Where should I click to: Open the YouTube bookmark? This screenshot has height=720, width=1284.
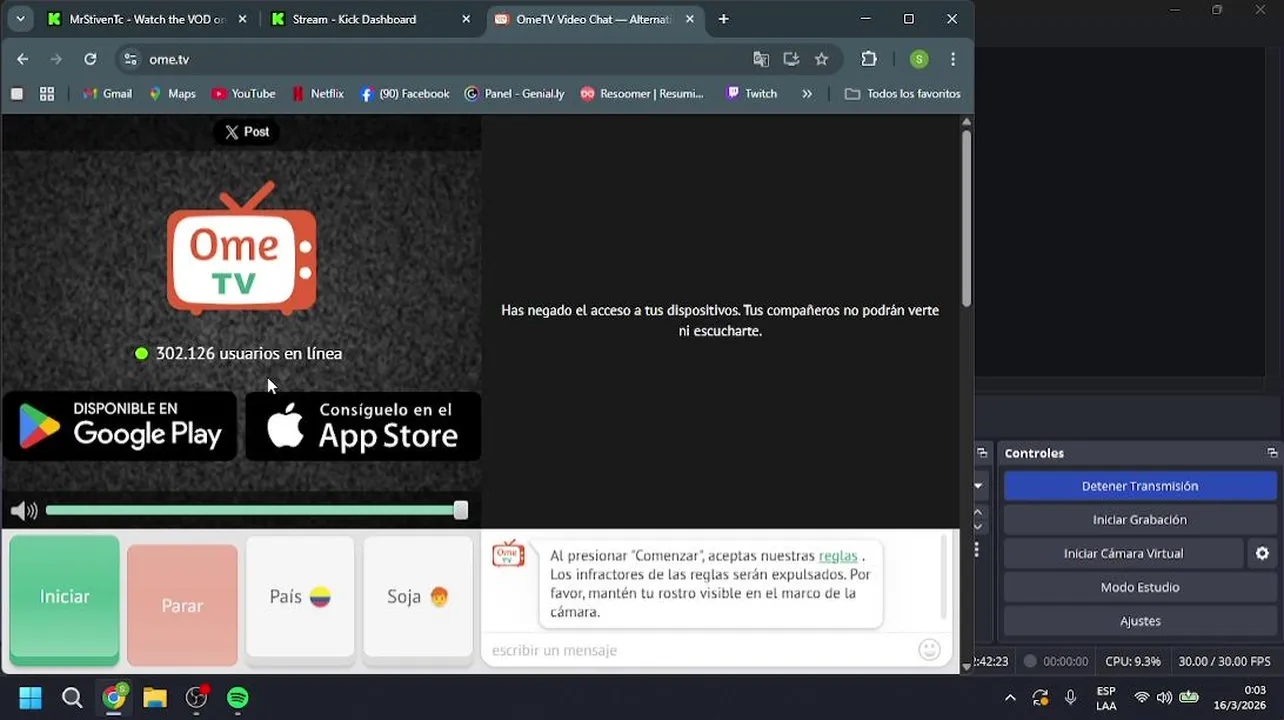pos(243,94)
